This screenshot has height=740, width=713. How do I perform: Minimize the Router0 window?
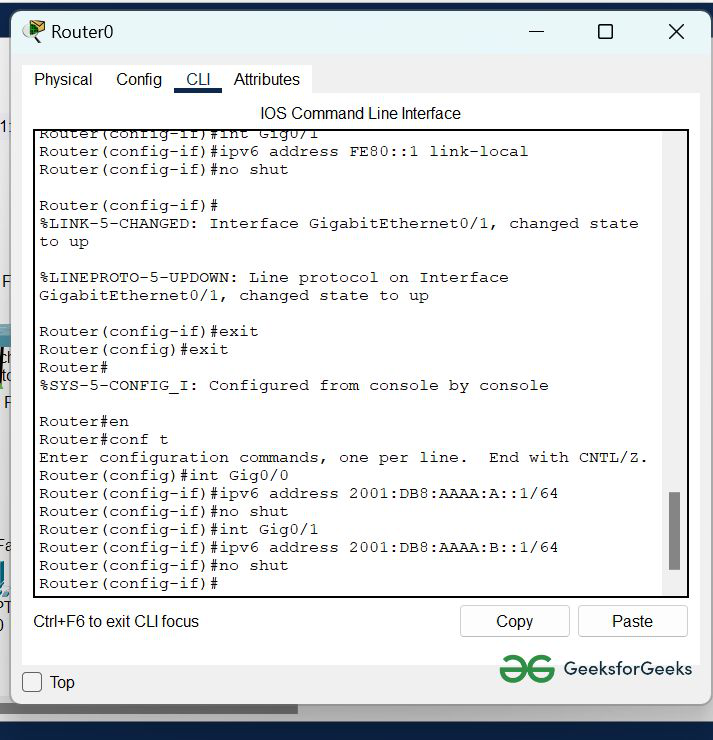[x=534, y=32]
